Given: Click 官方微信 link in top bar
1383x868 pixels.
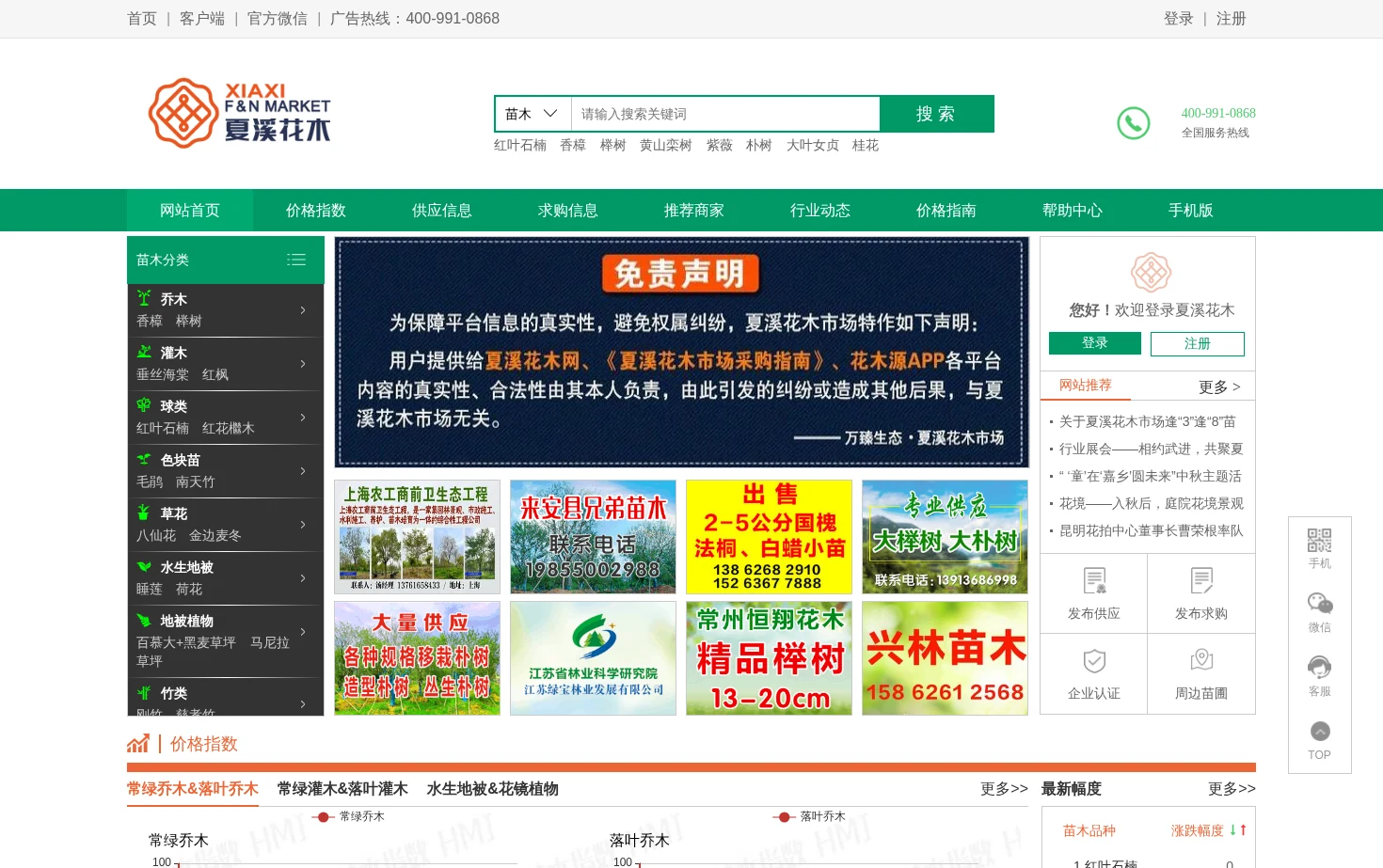Looking at the screenshot, I should 278,18.
